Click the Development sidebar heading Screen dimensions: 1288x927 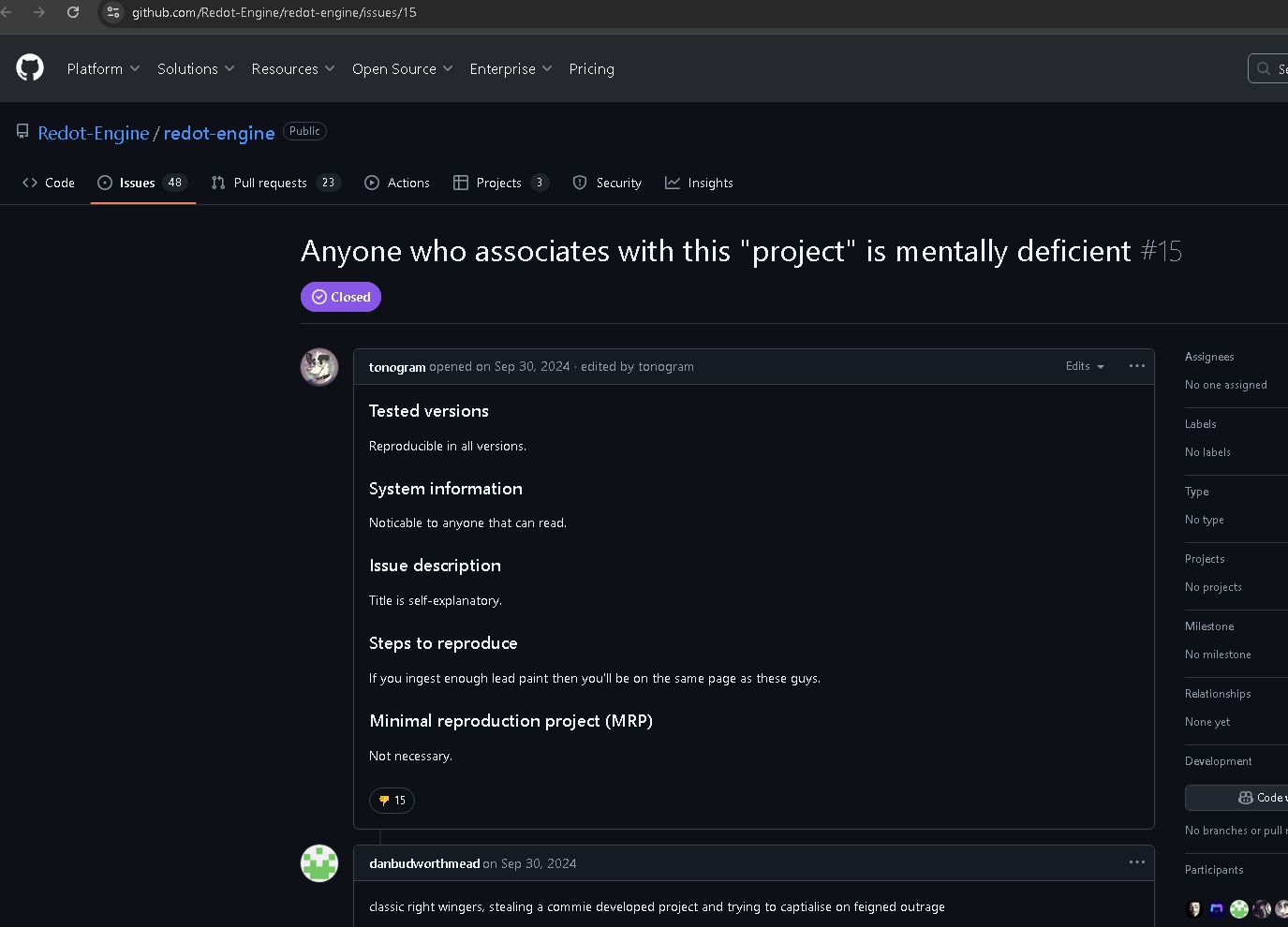[1219, 761]
